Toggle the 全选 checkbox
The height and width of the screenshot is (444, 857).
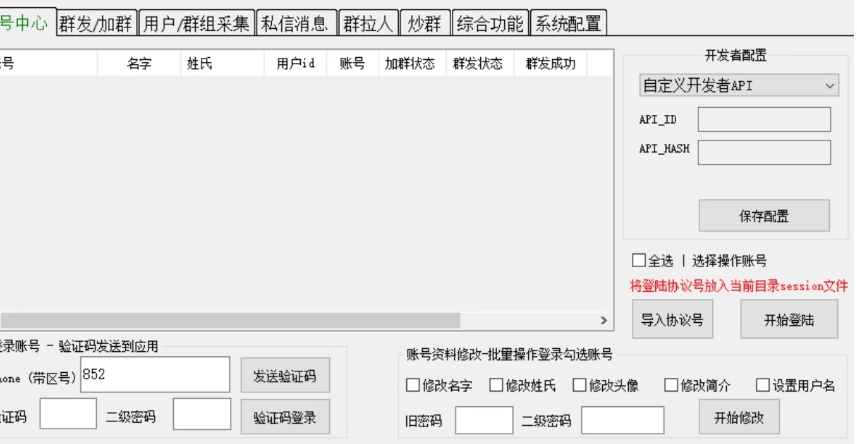(638, 261)
